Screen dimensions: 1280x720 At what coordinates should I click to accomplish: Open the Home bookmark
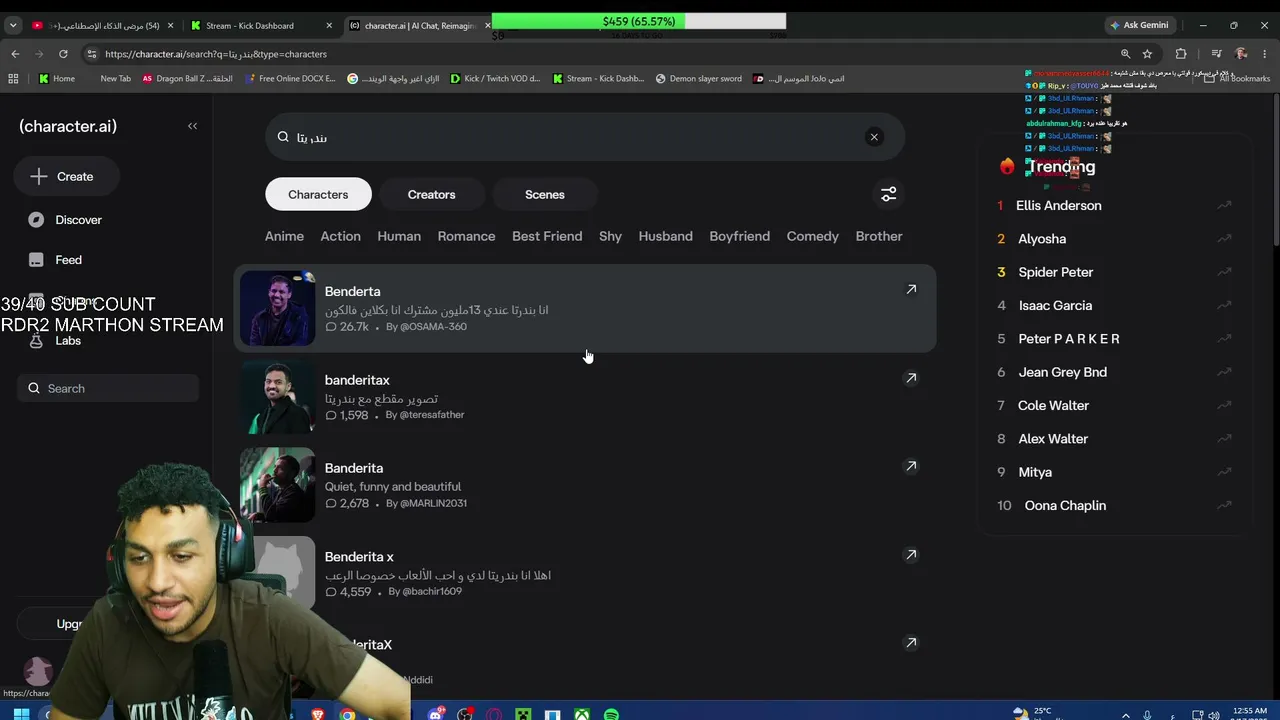(57, 79)
